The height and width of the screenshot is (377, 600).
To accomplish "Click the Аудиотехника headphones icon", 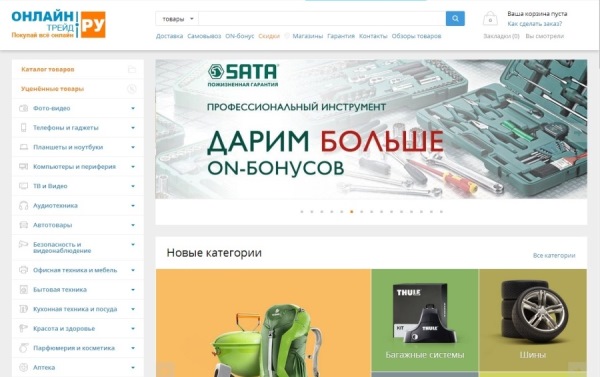I will [x=23, y=206].
